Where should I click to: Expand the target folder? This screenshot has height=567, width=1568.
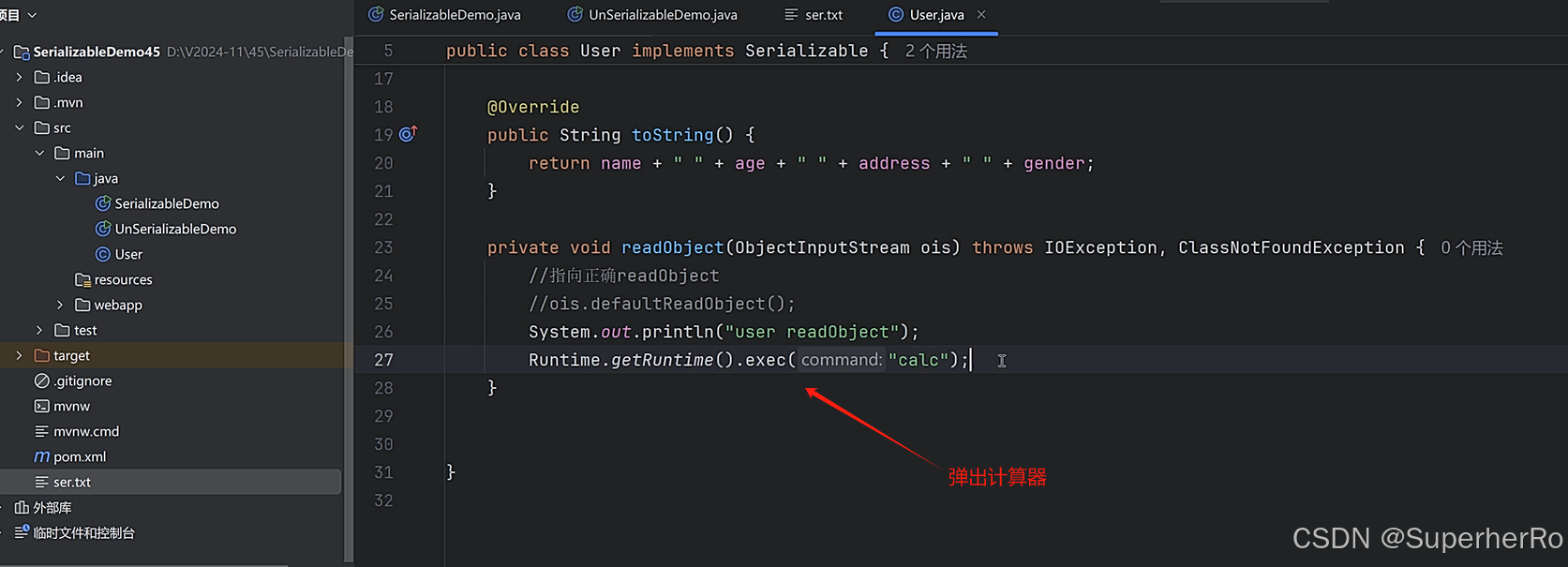(19, 355)
